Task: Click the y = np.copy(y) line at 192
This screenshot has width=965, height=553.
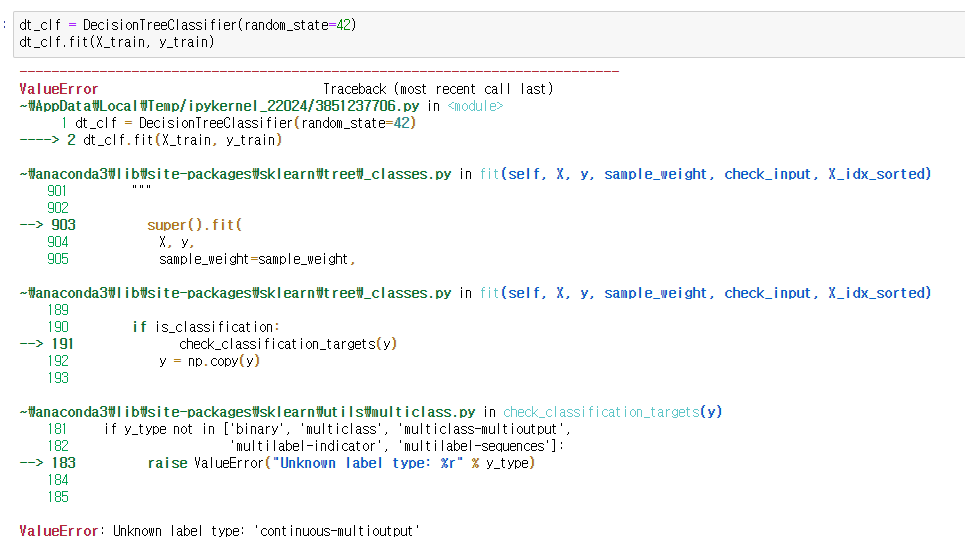Action: (x=209, y=361)
